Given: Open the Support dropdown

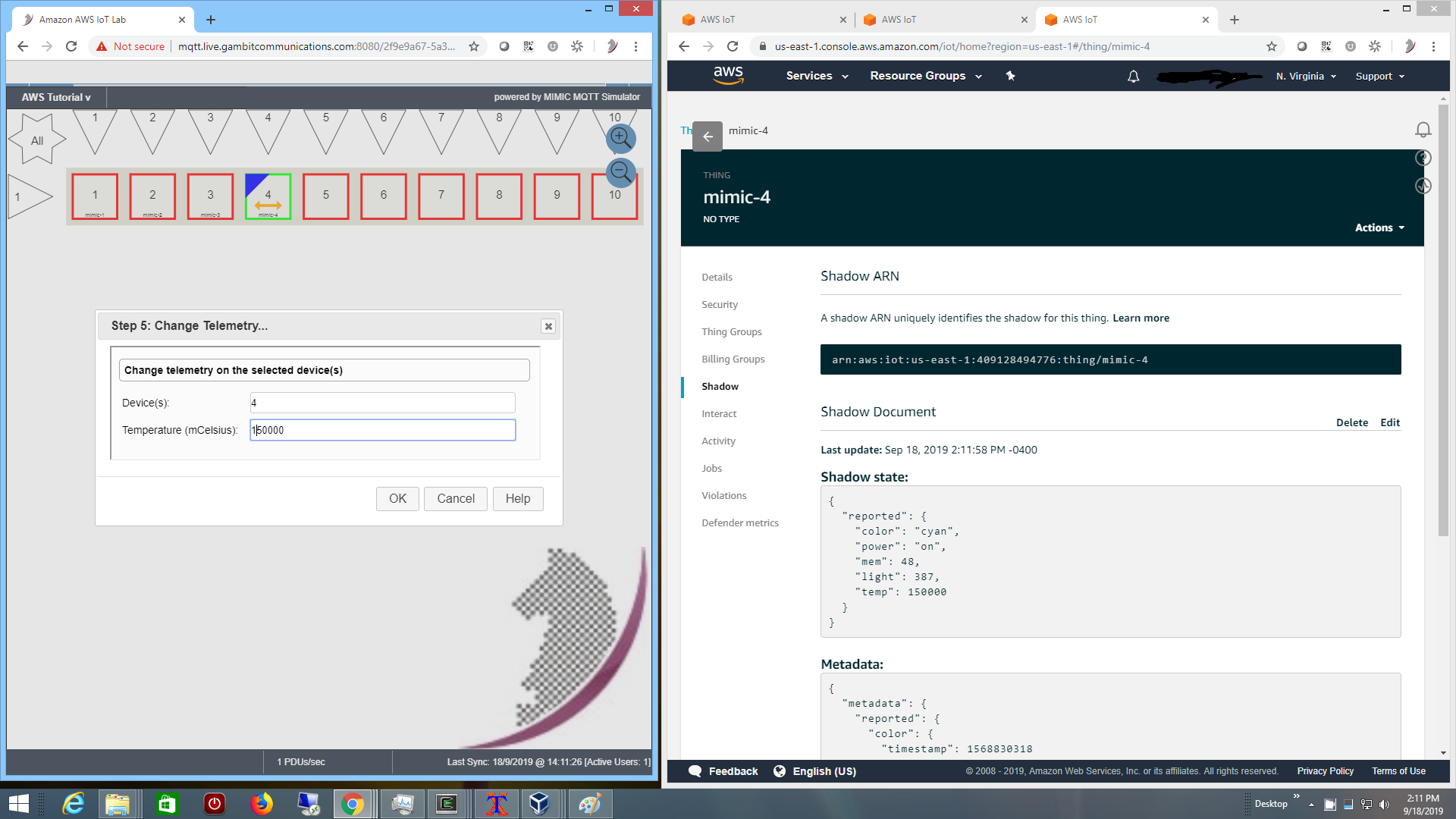Looking at the screenshot, I should coord(1380,76).
